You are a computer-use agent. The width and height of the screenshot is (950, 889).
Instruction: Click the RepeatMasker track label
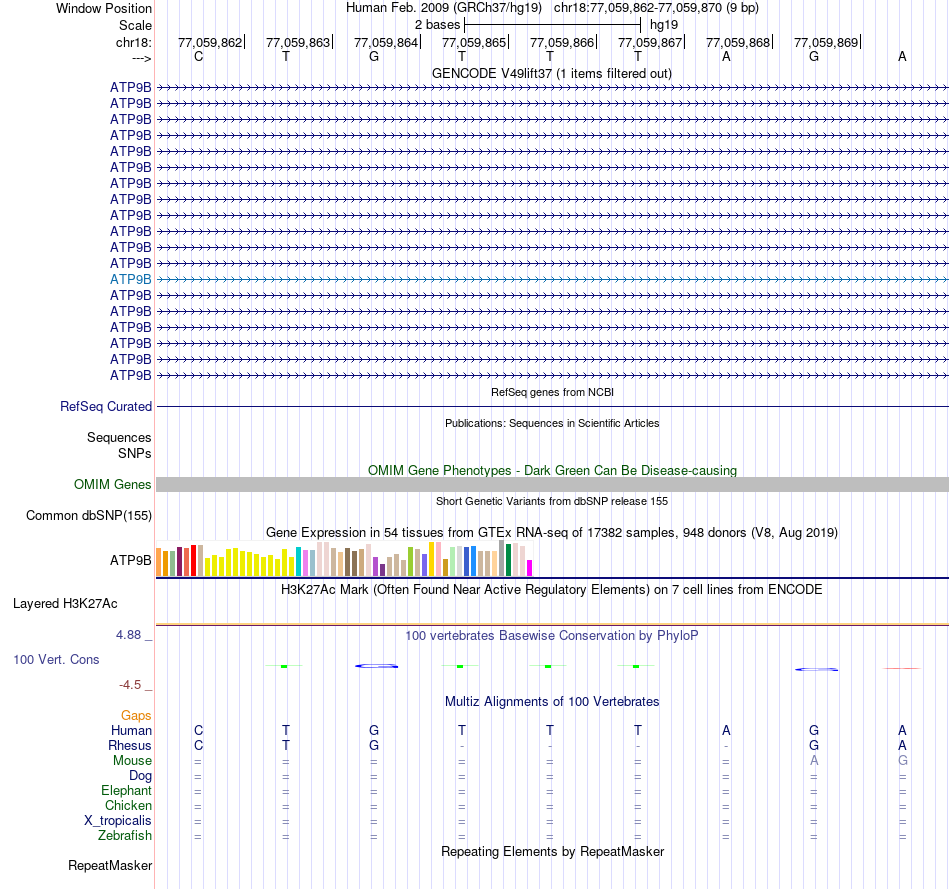(x=110, y=866)
